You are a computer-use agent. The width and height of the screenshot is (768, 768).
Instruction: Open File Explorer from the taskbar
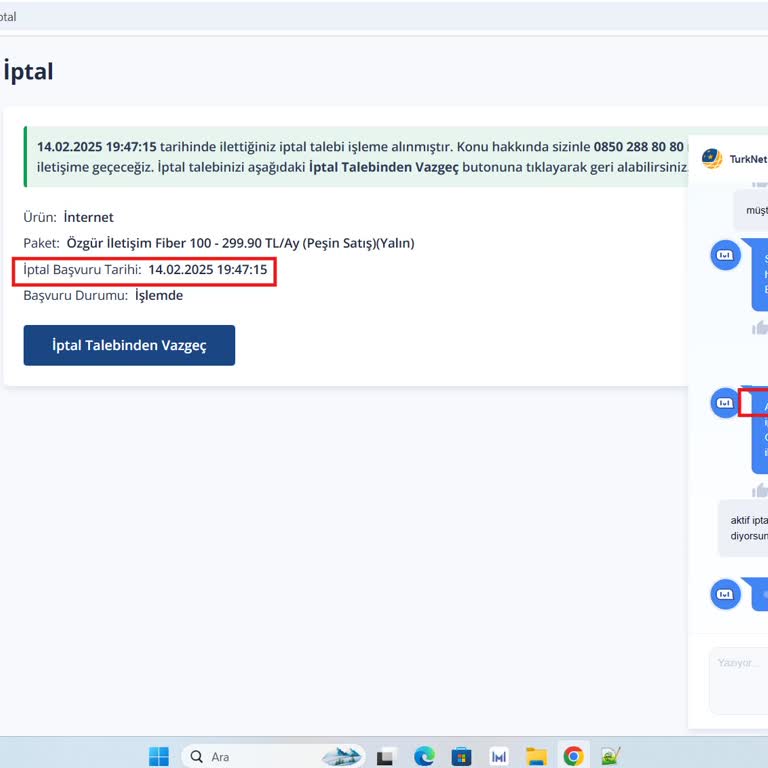pyautogui.click(x=536, y=757)
